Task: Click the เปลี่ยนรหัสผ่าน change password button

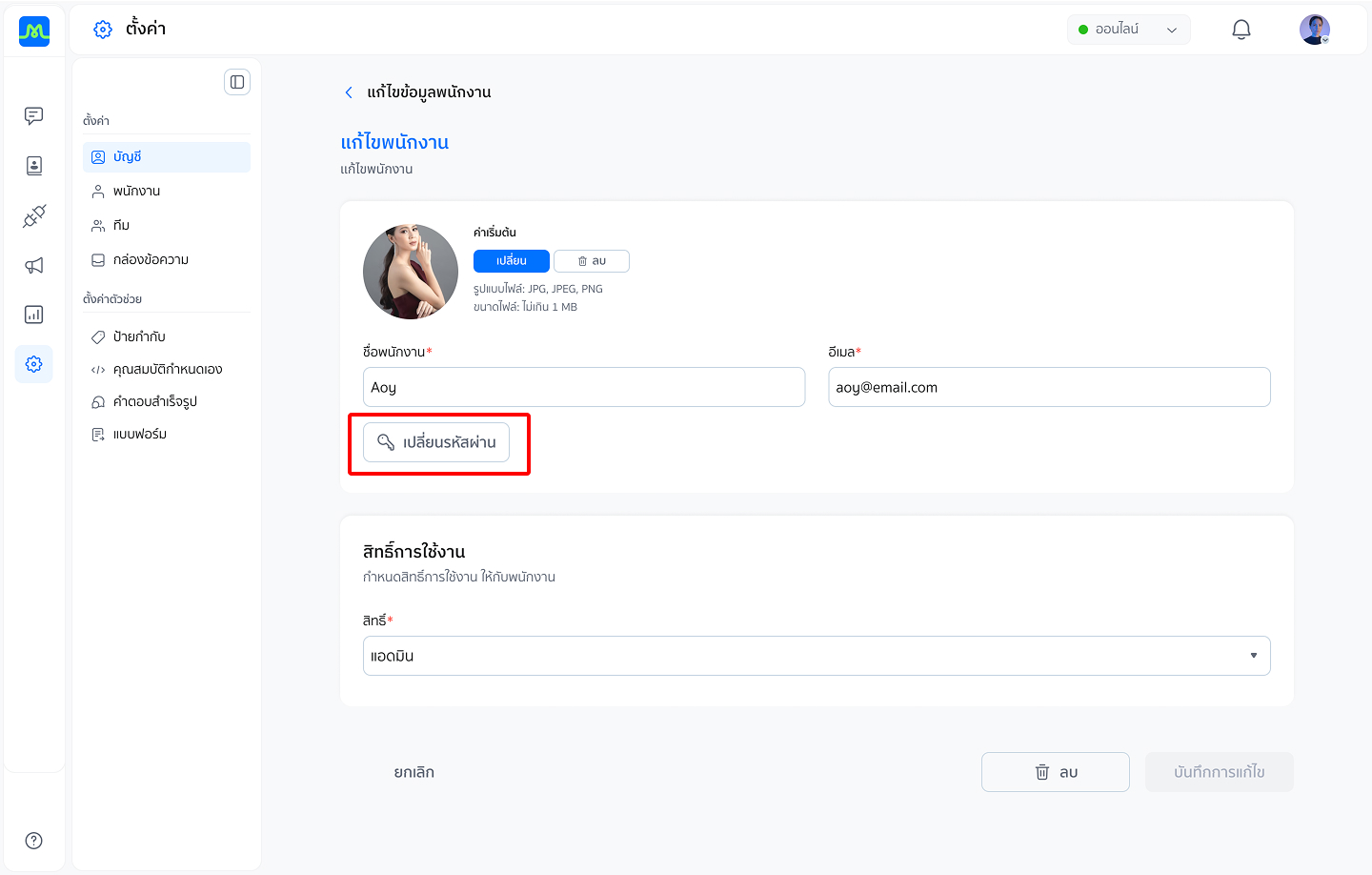Action: point(436,442)
